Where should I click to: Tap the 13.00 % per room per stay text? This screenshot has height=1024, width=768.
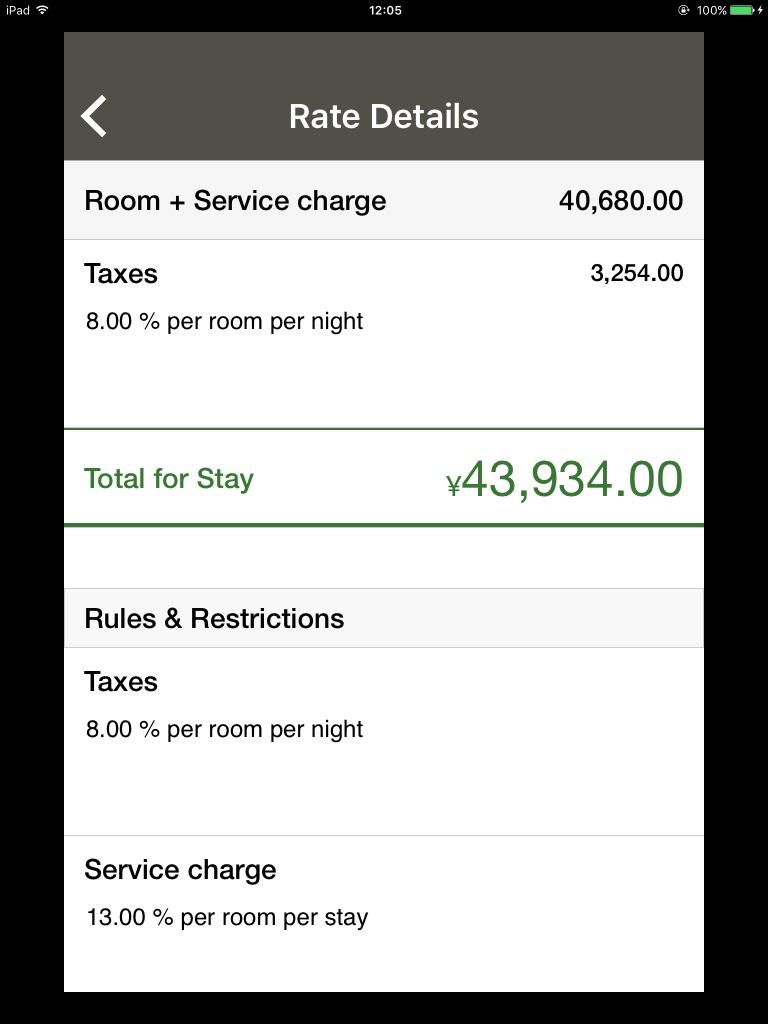(227, 917)
